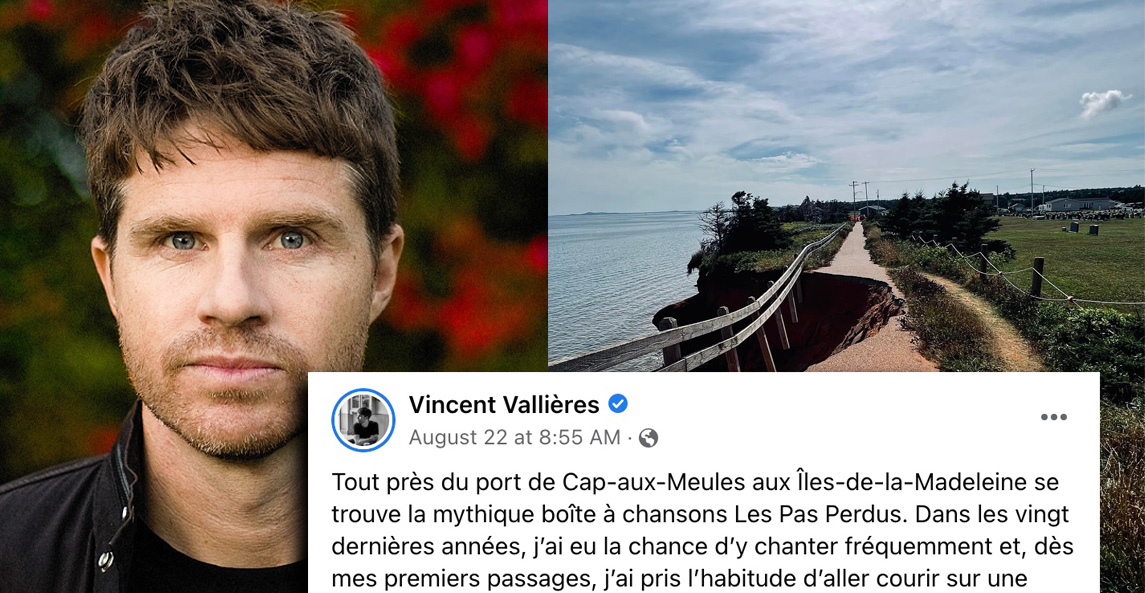Click the white house in the distance
The height and width of the screenshot is (593, 1145).
tap(1081, 204)
